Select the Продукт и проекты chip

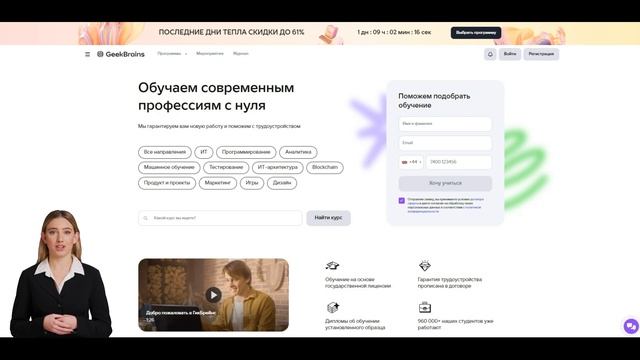point(167,183)
